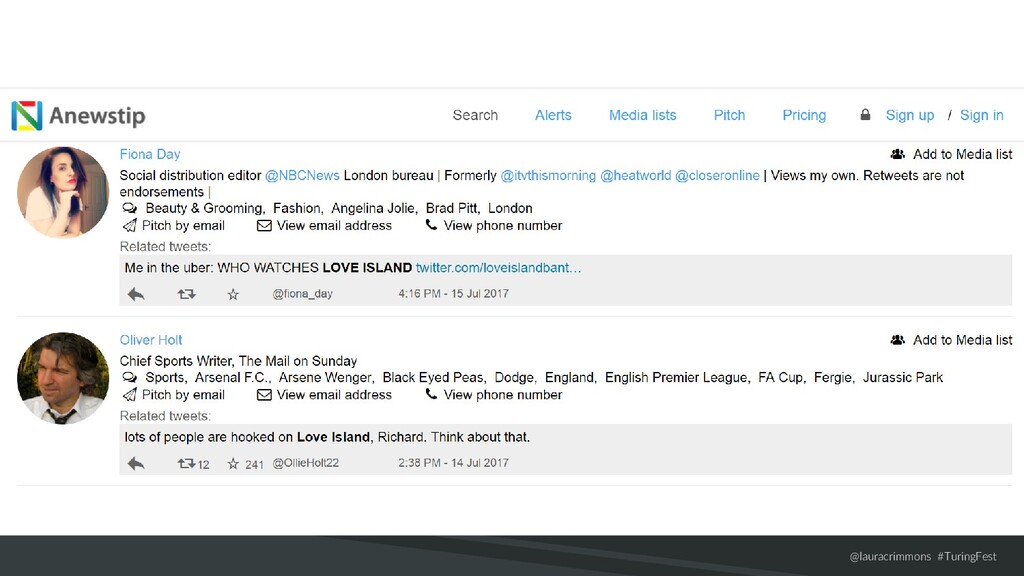This screenshot has height=576, width=1024.
Task: Add Fiona Day to Media list
Action: (x=952, y=154)
